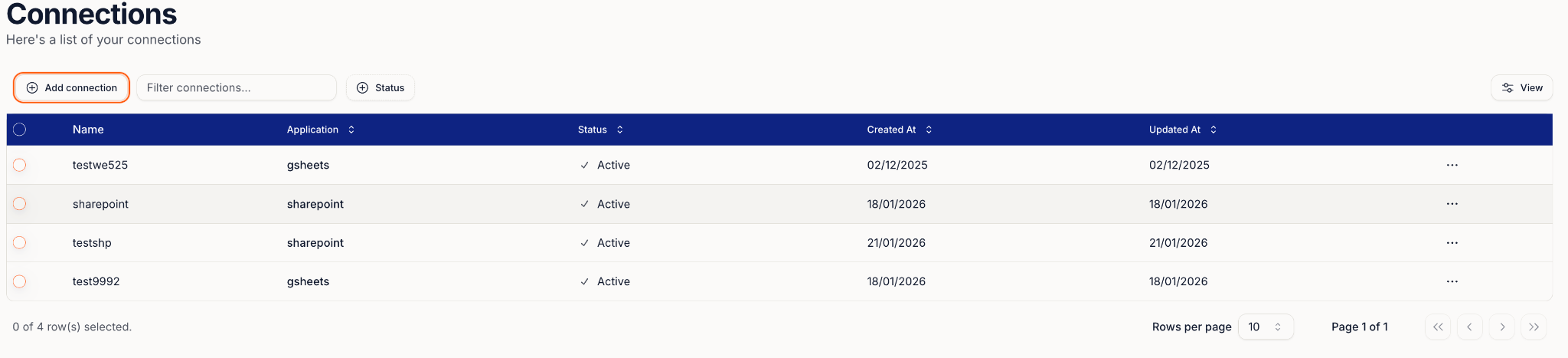Image resolution: width=1568 pixels, height=358 pixels.
Task: Click Active status in testshp row
Action: pos(613,243)
